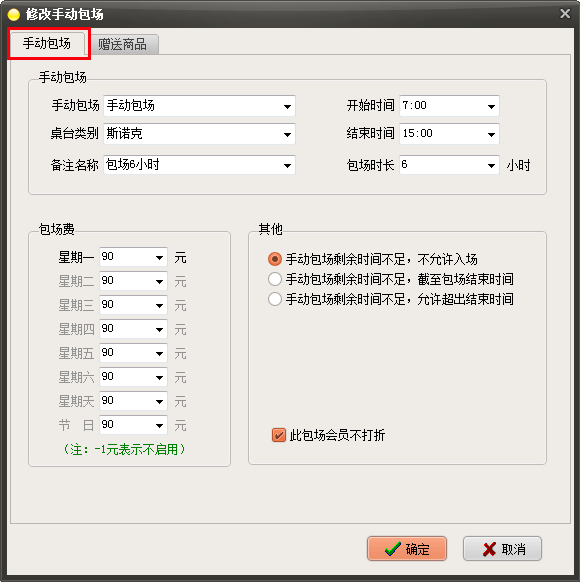Open the 节日 fee dropdown arrow

[x=160, y=426]
